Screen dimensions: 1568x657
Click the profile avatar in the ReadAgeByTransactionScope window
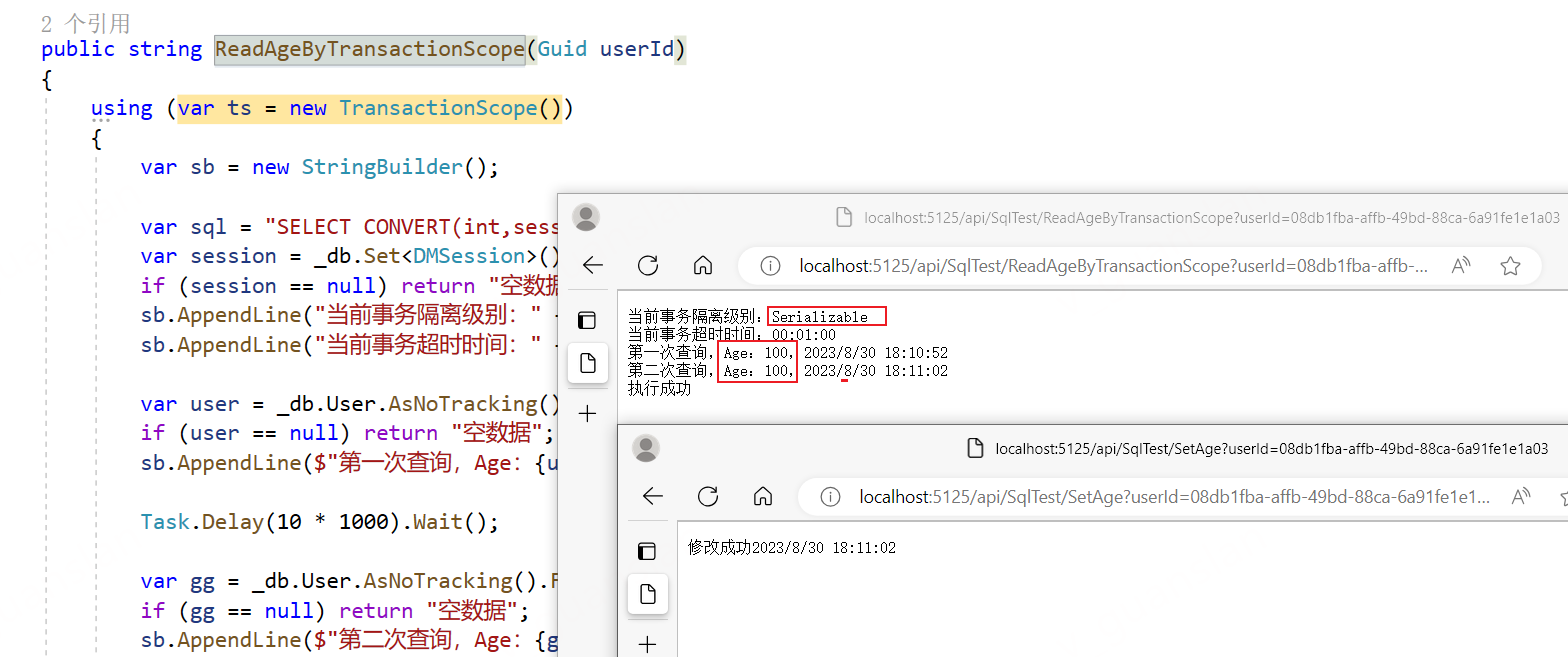586,217
